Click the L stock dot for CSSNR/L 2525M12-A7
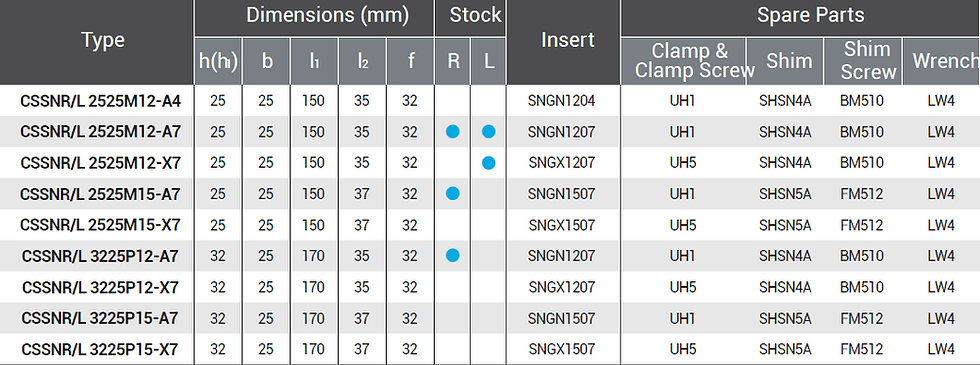This screenshot has width=980, height=365. click(x=489, y=132)
